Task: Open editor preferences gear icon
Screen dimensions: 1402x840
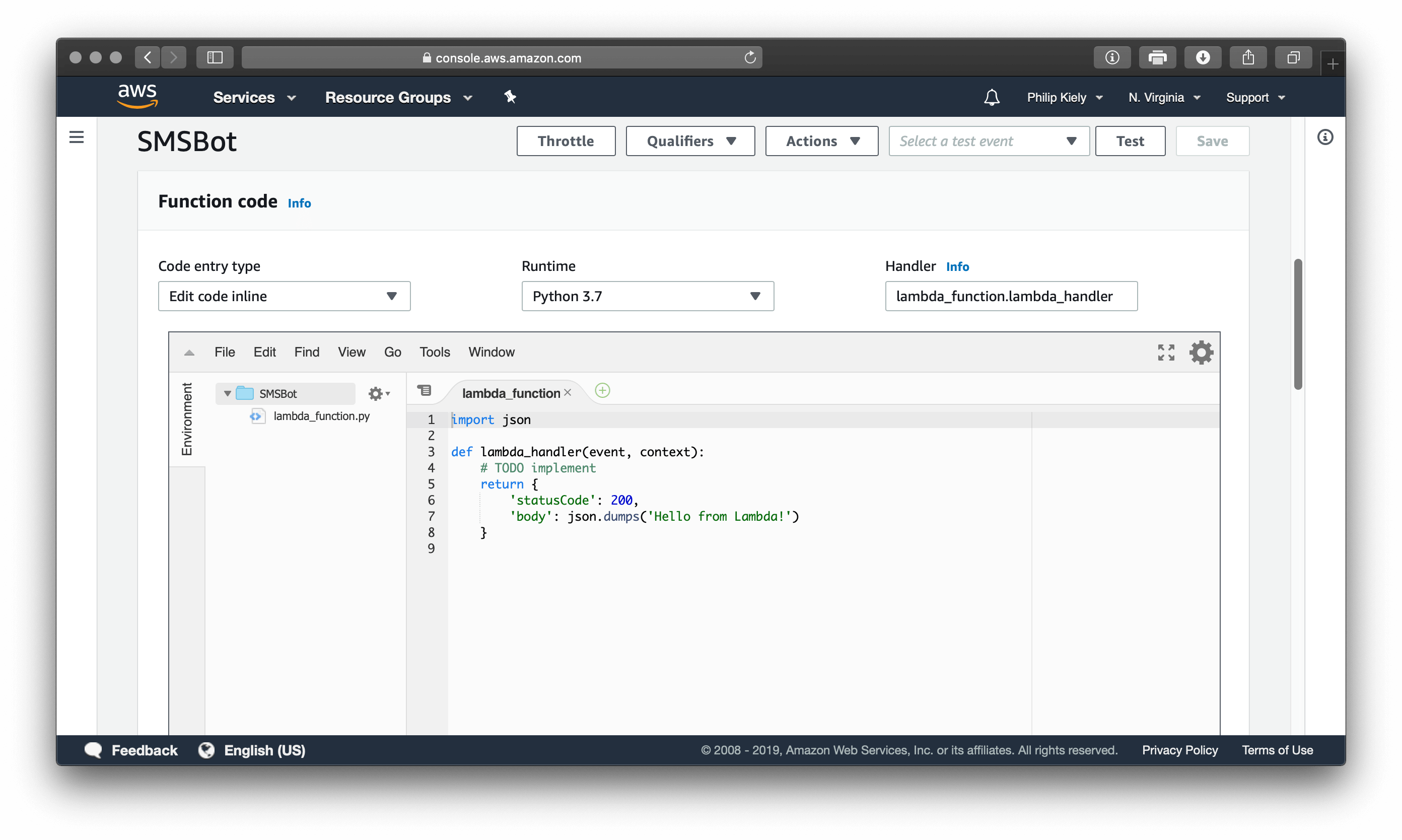Action: pyautogui.click(x=1201, y=352)
